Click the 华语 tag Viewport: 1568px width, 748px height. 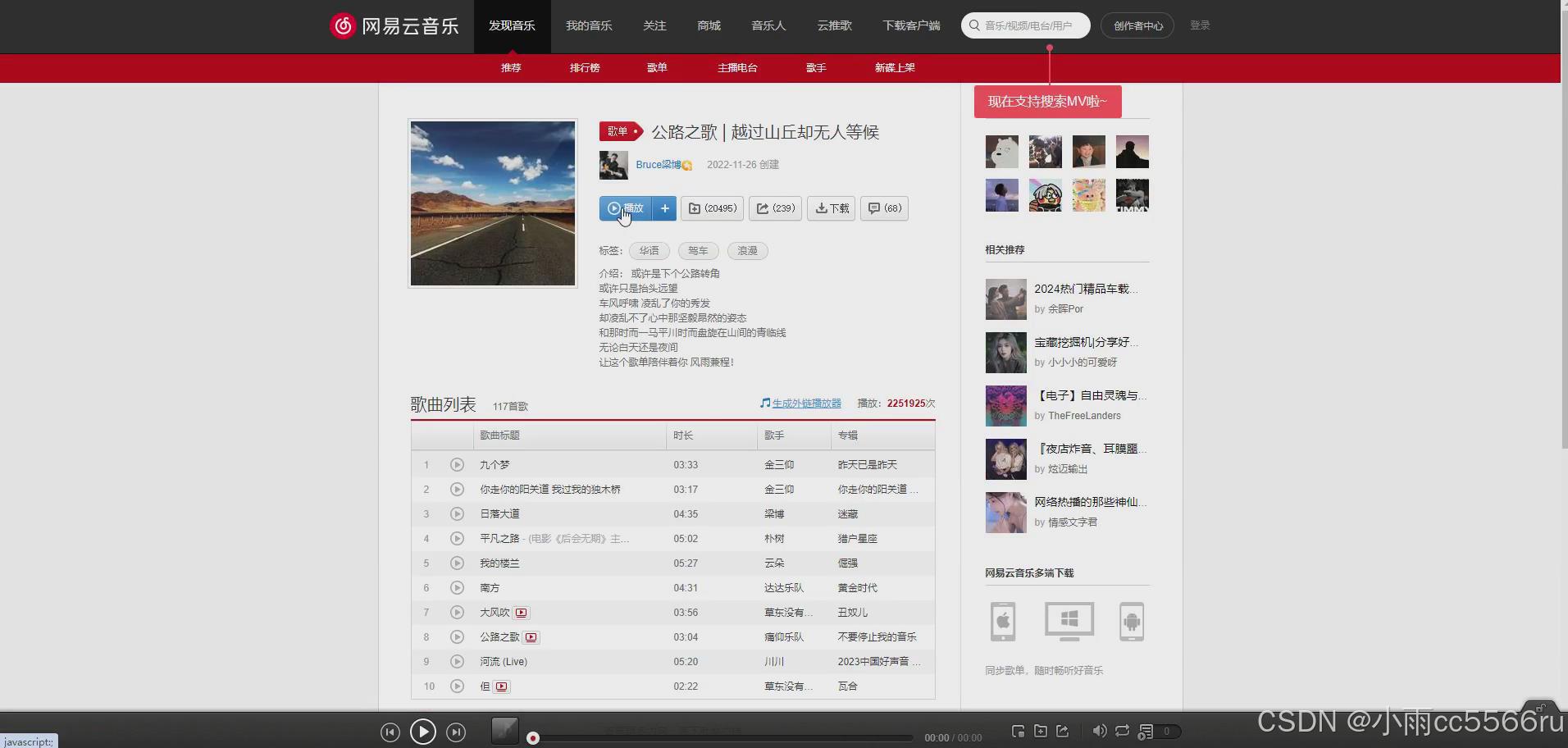coord(650,251)
